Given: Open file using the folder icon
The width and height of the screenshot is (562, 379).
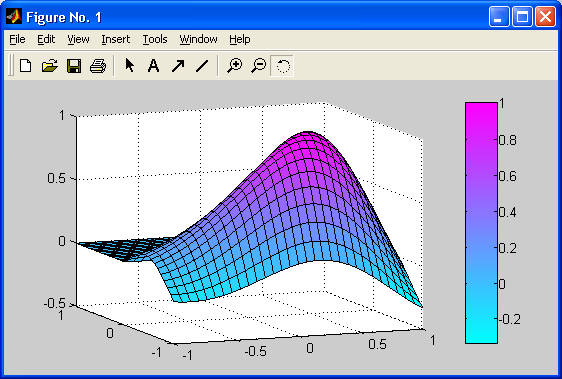Looking at the screenshot, I should (49, 66).
